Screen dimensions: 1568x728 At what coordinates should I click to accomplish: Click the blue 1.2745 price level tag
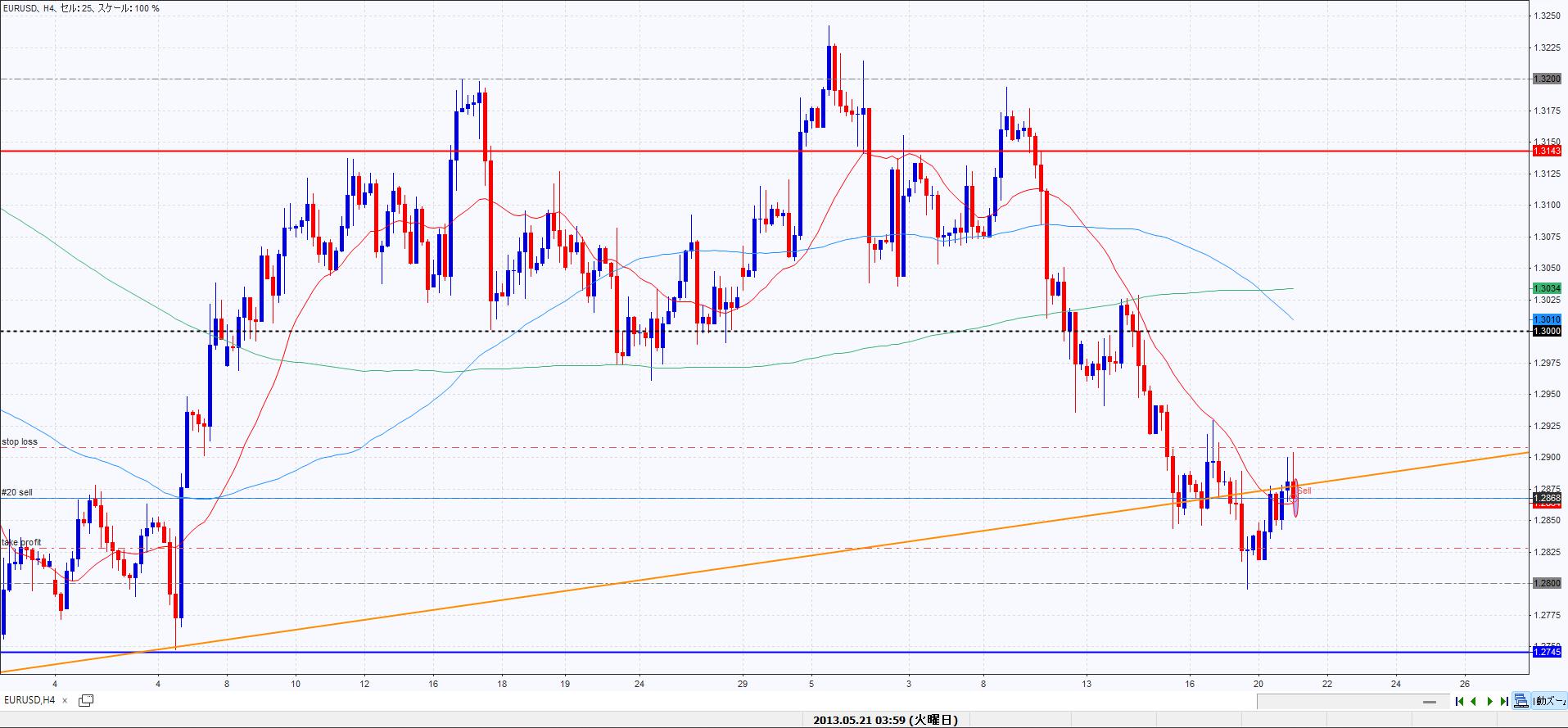(x=1547, y=652)
